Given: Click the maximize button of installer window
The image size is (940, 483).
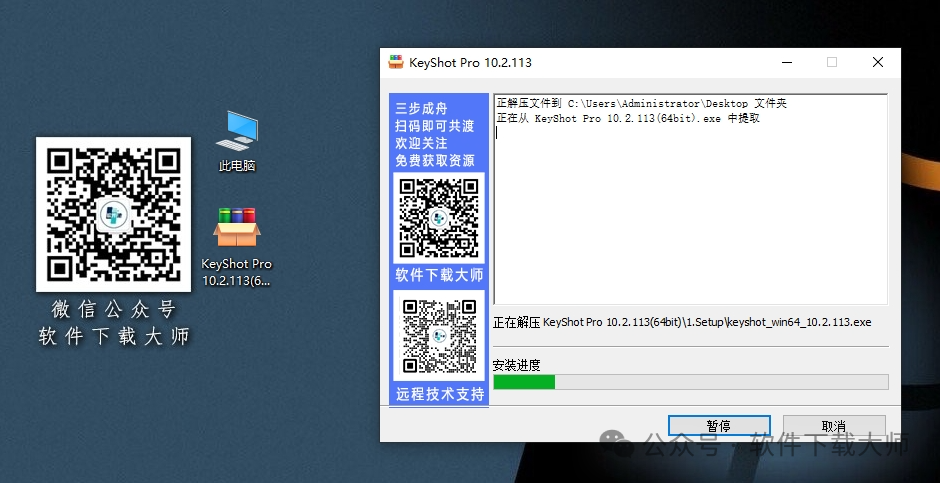Looking at the screenshot, I should (831, 62).
